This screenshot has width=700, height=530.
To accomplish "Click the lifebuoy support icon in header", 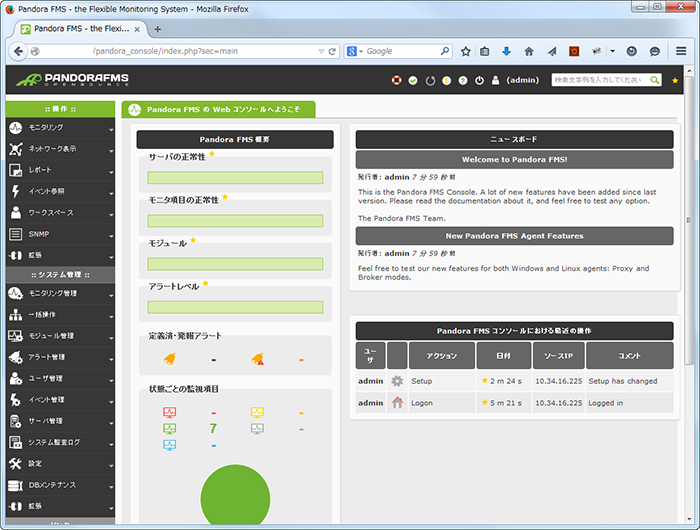I will pyautogui.click(x=396, y=80).
